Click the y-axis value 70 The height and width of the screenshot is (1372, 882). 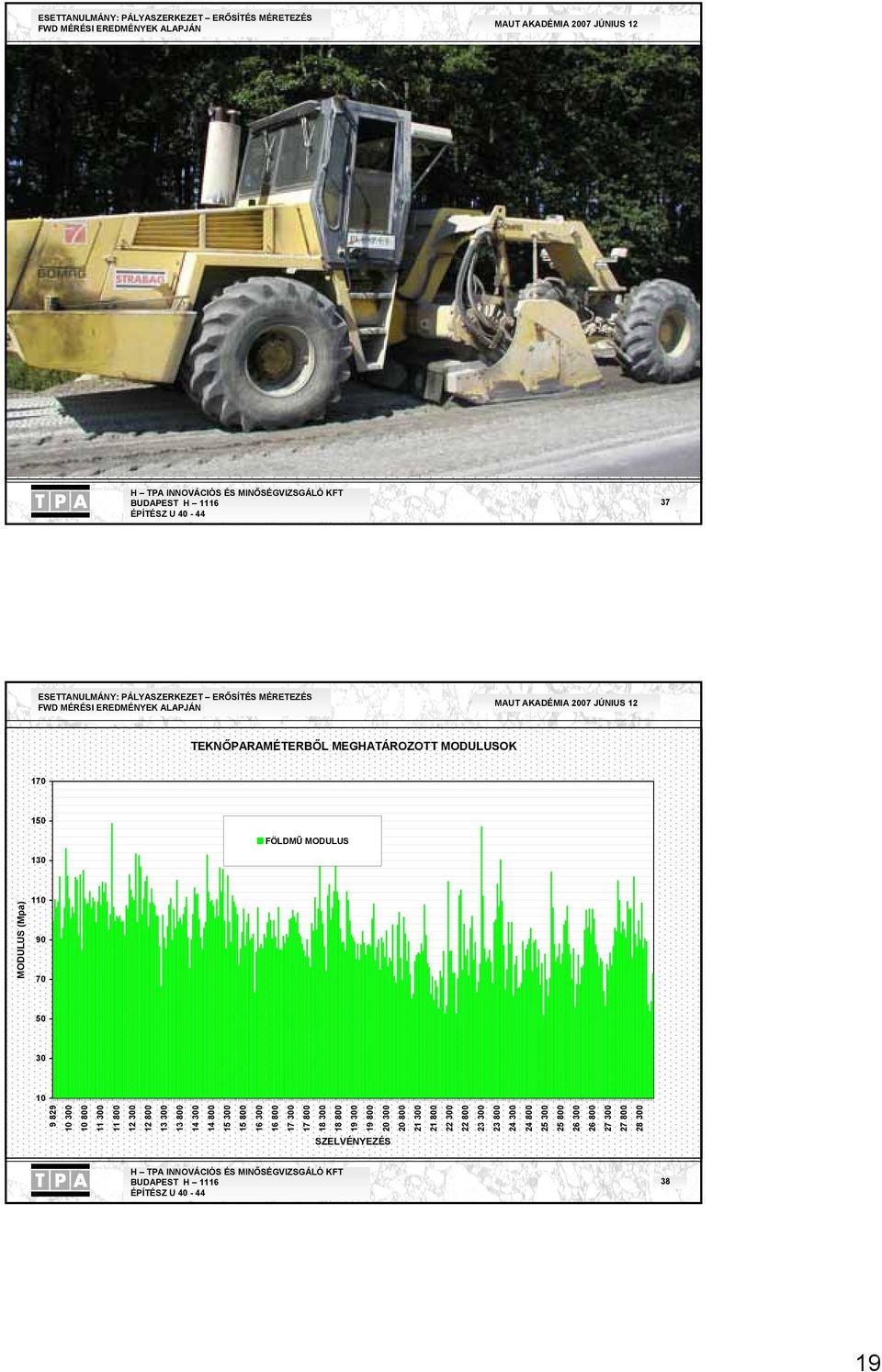coord(40,980)
